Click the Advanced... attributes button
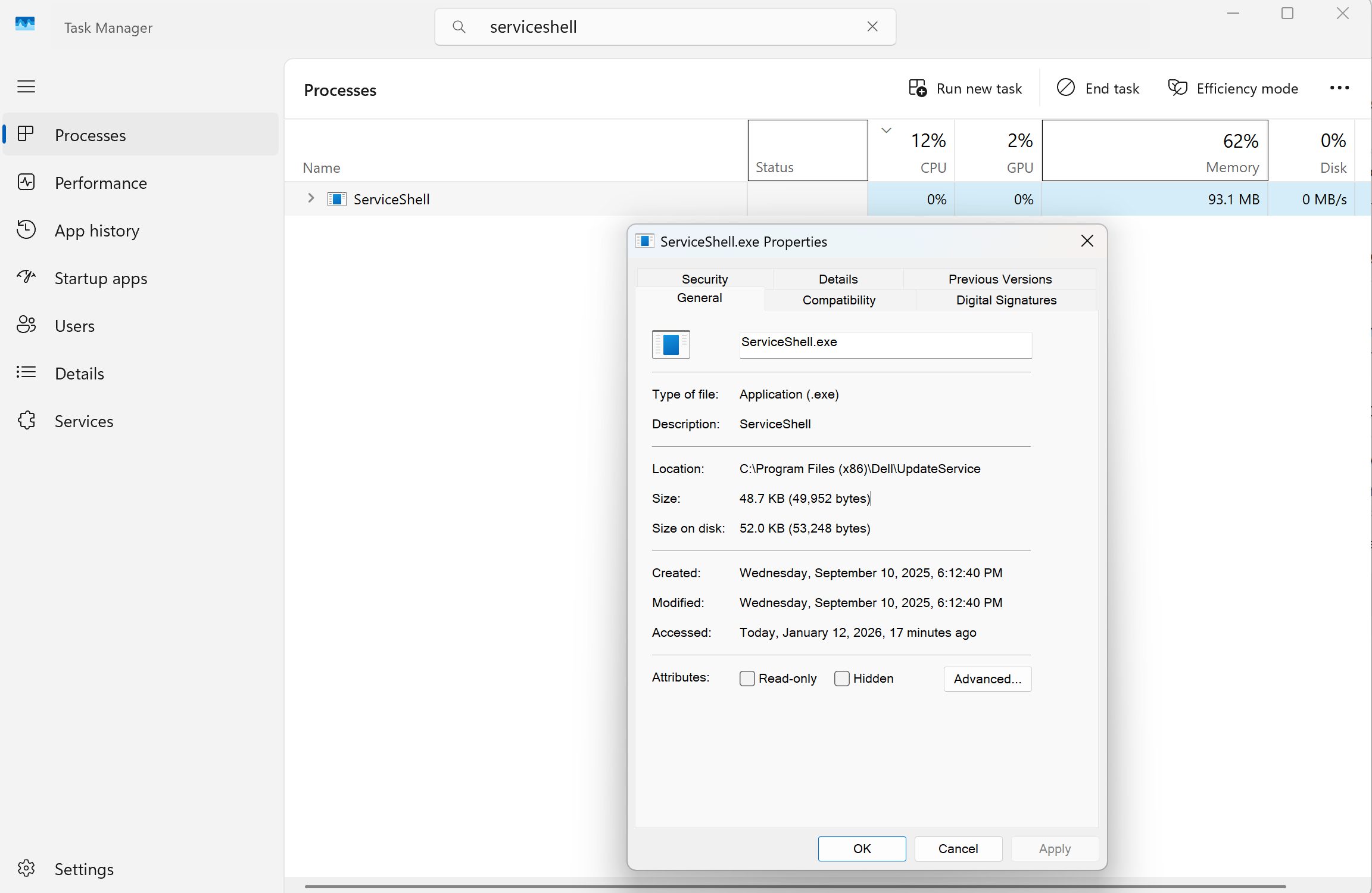1372x893 pixels. coord(987,679)
